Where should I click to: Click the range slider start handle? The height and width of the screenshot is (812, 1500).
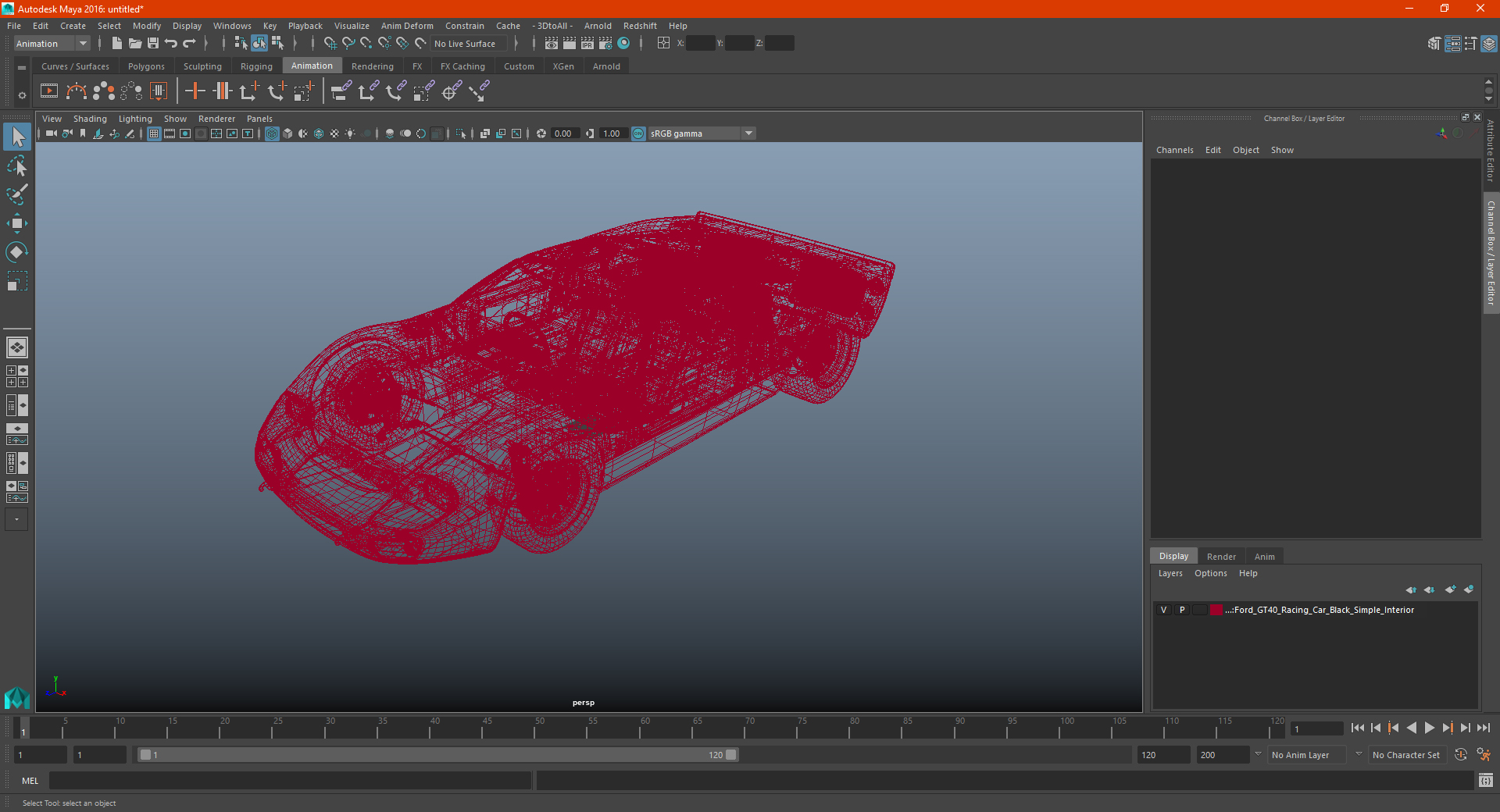(145, 755)
